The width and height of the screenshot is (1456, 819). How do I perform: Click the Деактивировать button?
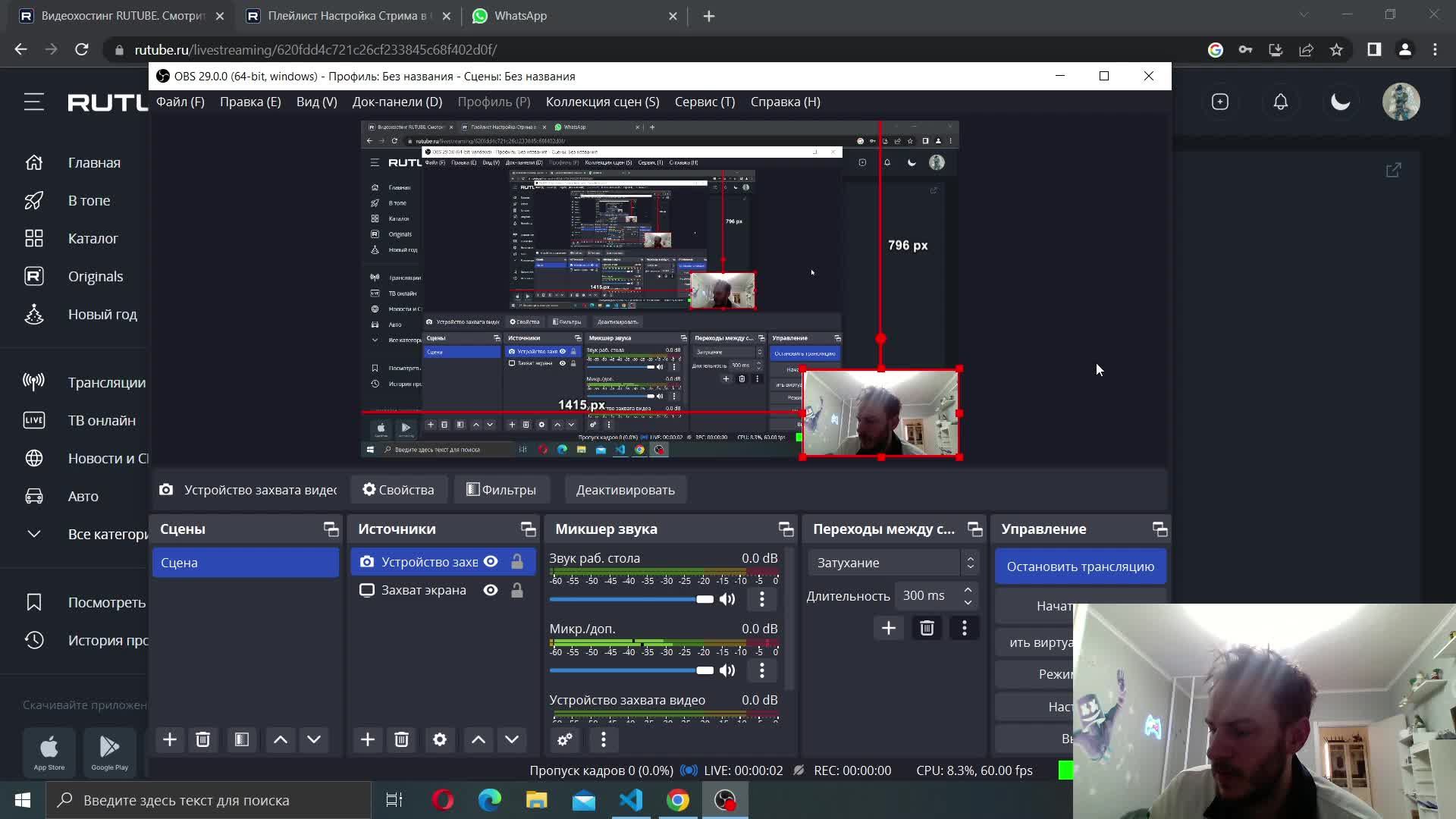click(x=625, y=490)
